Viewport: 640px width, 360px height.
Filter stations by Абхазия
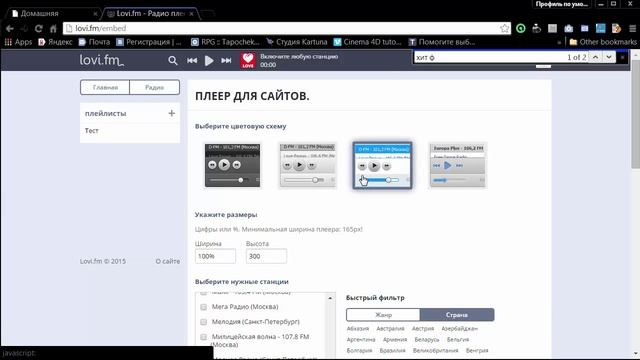358,329
